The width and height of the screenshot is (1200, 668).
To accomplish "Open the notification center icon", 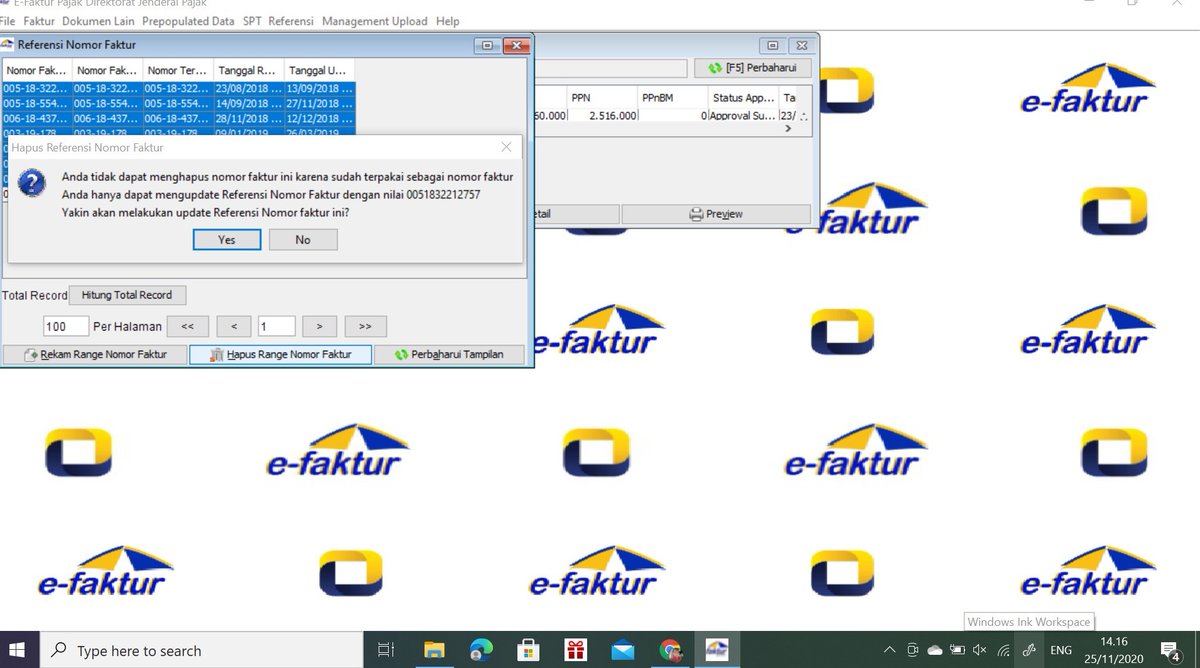I will (x=1172, y=650).
